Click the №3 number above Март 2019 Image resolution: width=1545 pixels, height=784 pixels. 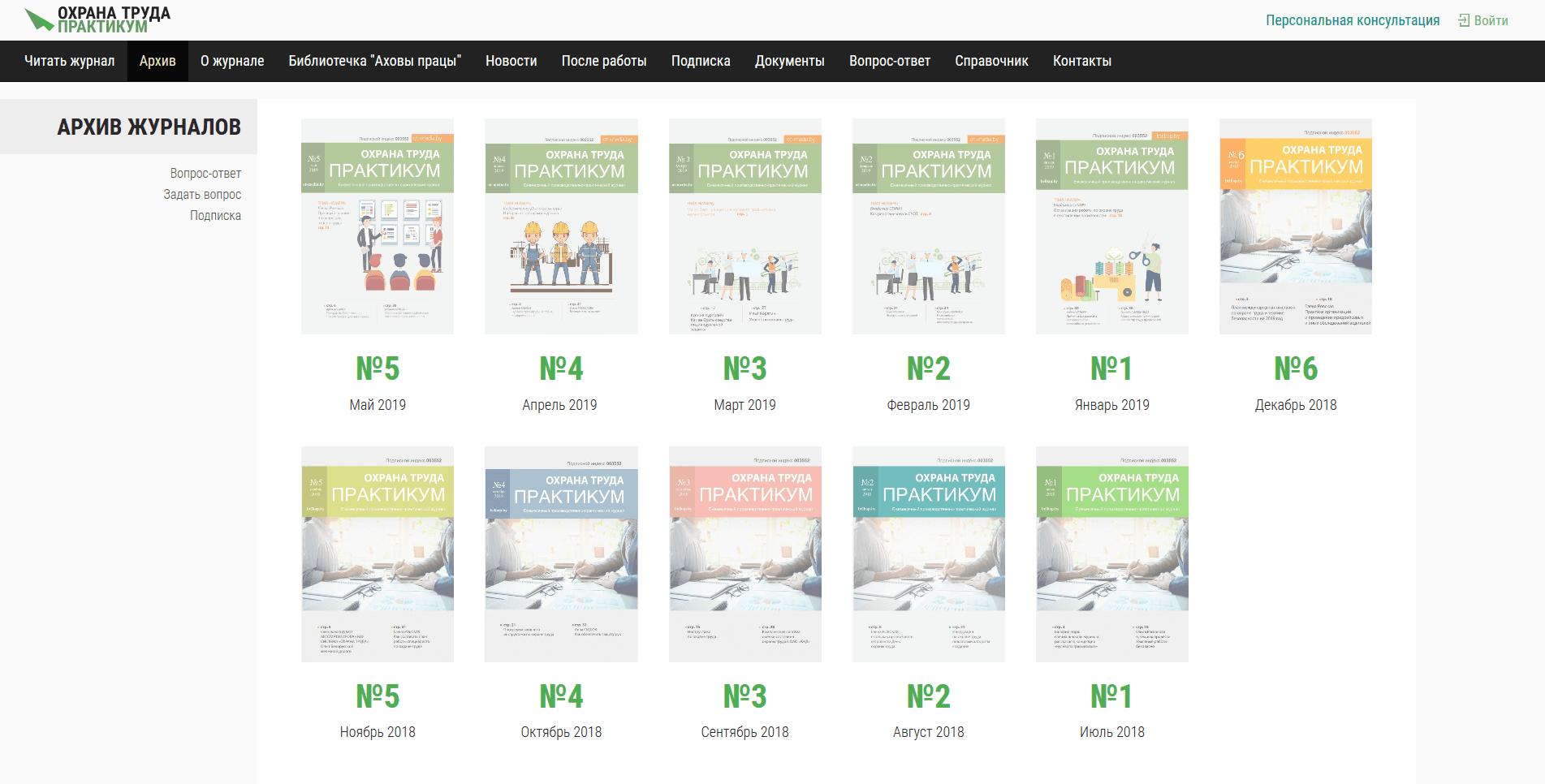(x=745, y=368)
